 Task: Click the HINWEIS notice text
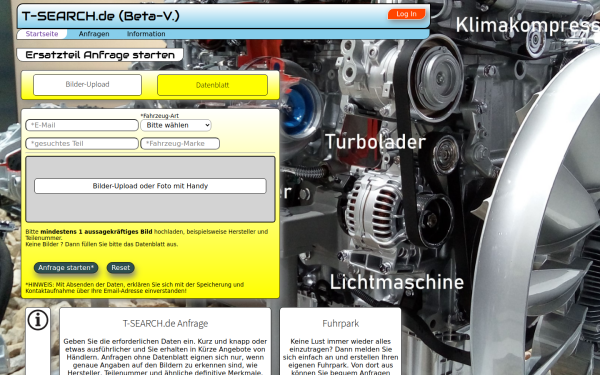pyautogui.click(x=135, y=288)
